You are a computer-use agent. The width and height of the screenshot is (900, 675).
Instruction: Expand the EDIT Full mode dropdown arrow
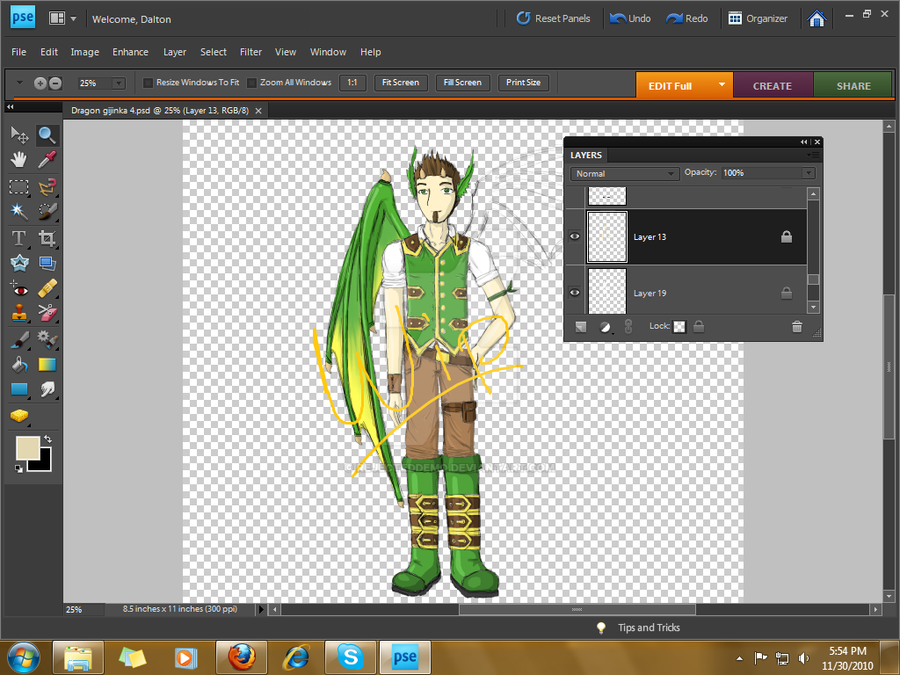tap(721, 85)
